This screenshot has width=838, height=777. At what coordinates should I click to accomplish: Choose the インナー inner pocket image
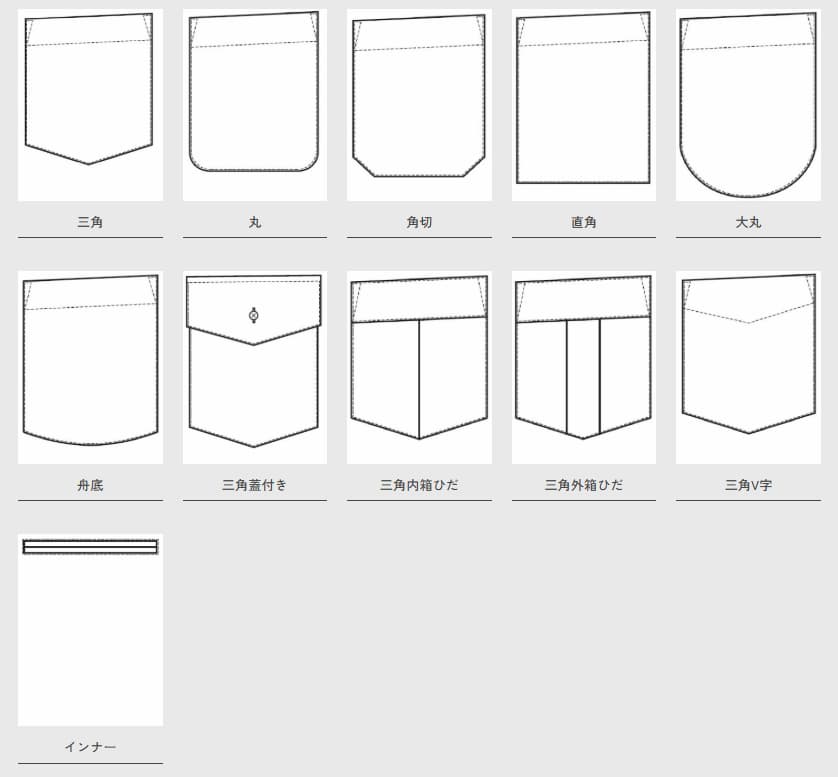[90, 630]
